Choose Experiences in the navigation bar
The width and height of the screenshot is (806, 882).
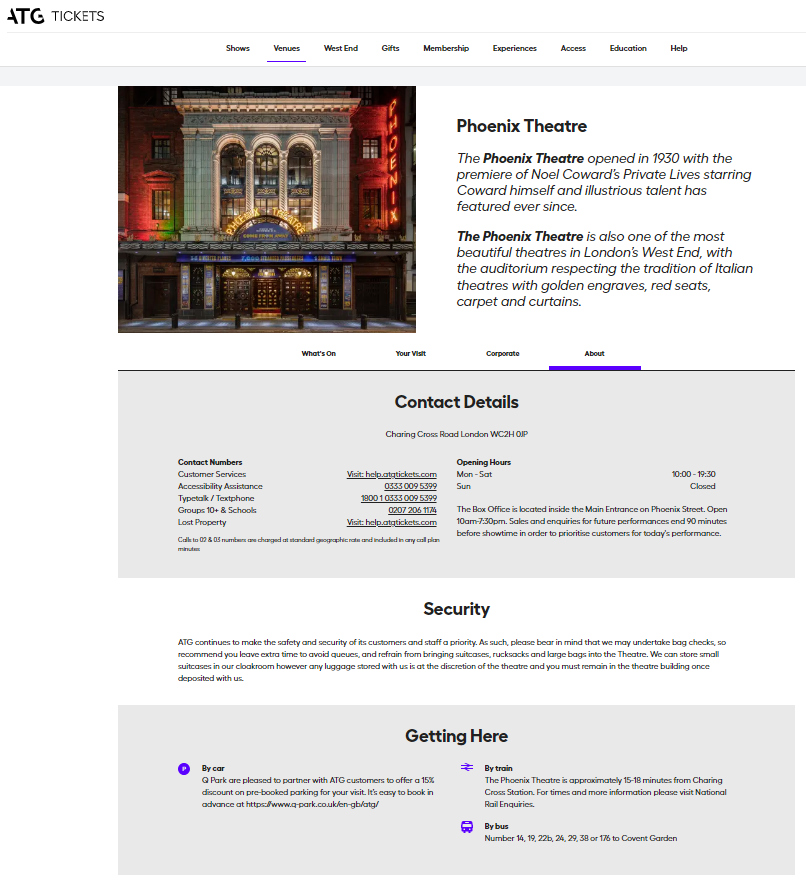[x=515, y=48]
